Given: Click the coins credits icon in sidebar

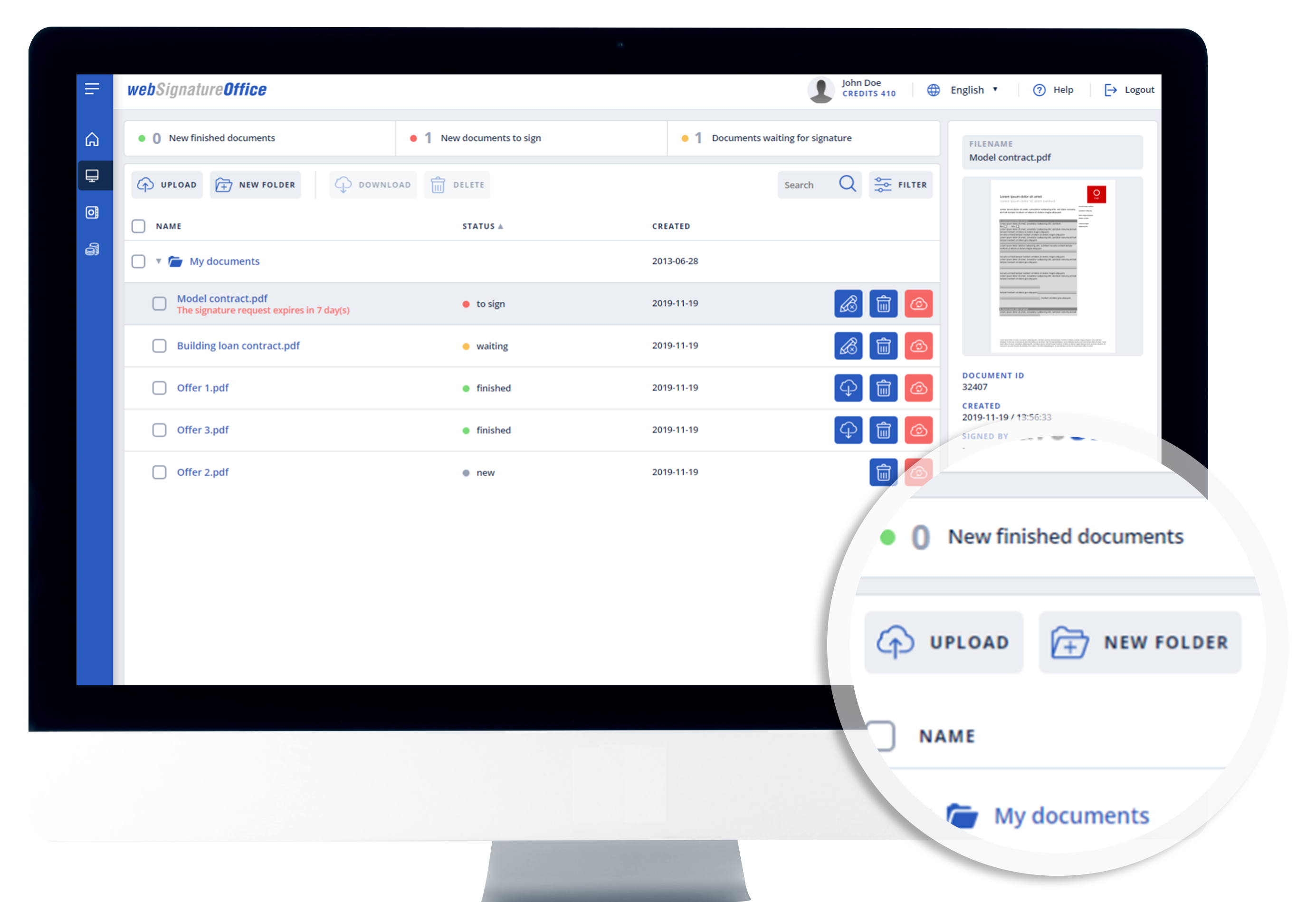Looking at the screenshot, I should click(x=92, y=249).
